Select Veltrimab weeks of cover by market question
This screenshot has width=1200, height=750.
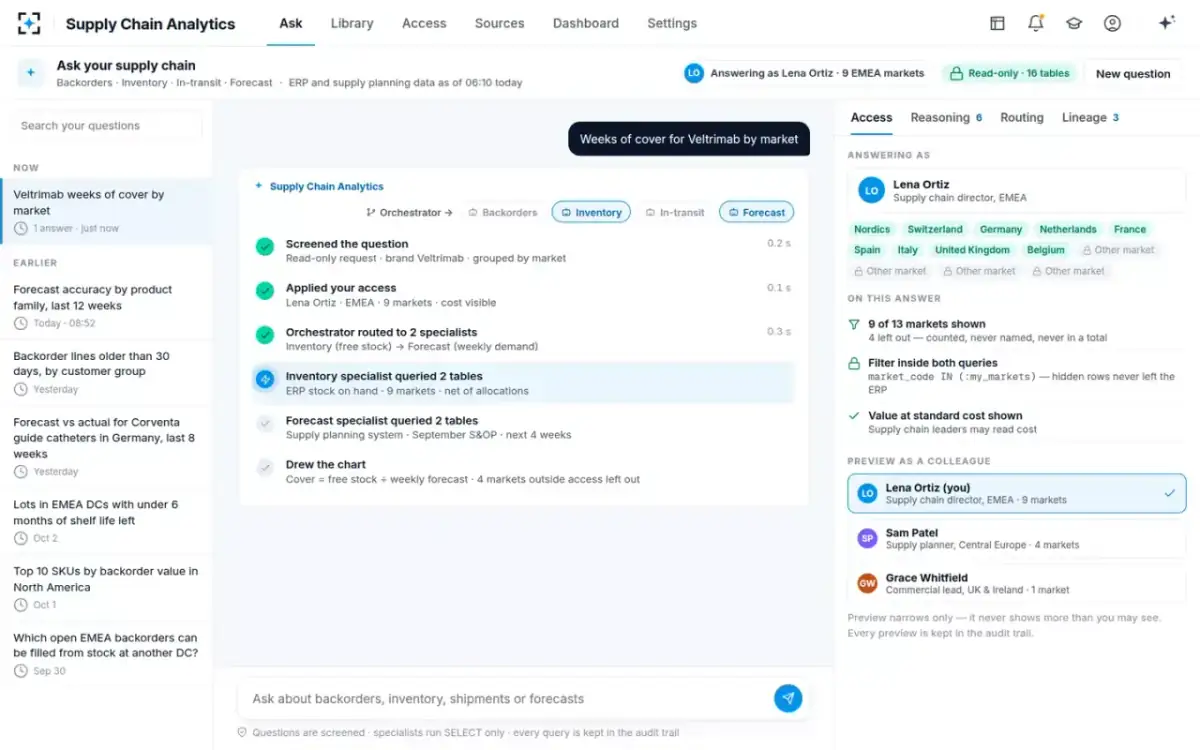(x=106, y=211)
